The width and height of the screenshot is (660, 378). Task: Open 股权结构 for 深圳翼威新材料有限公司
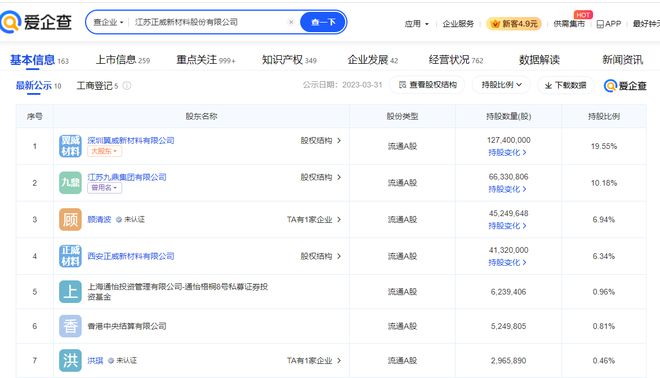point(321,140)
